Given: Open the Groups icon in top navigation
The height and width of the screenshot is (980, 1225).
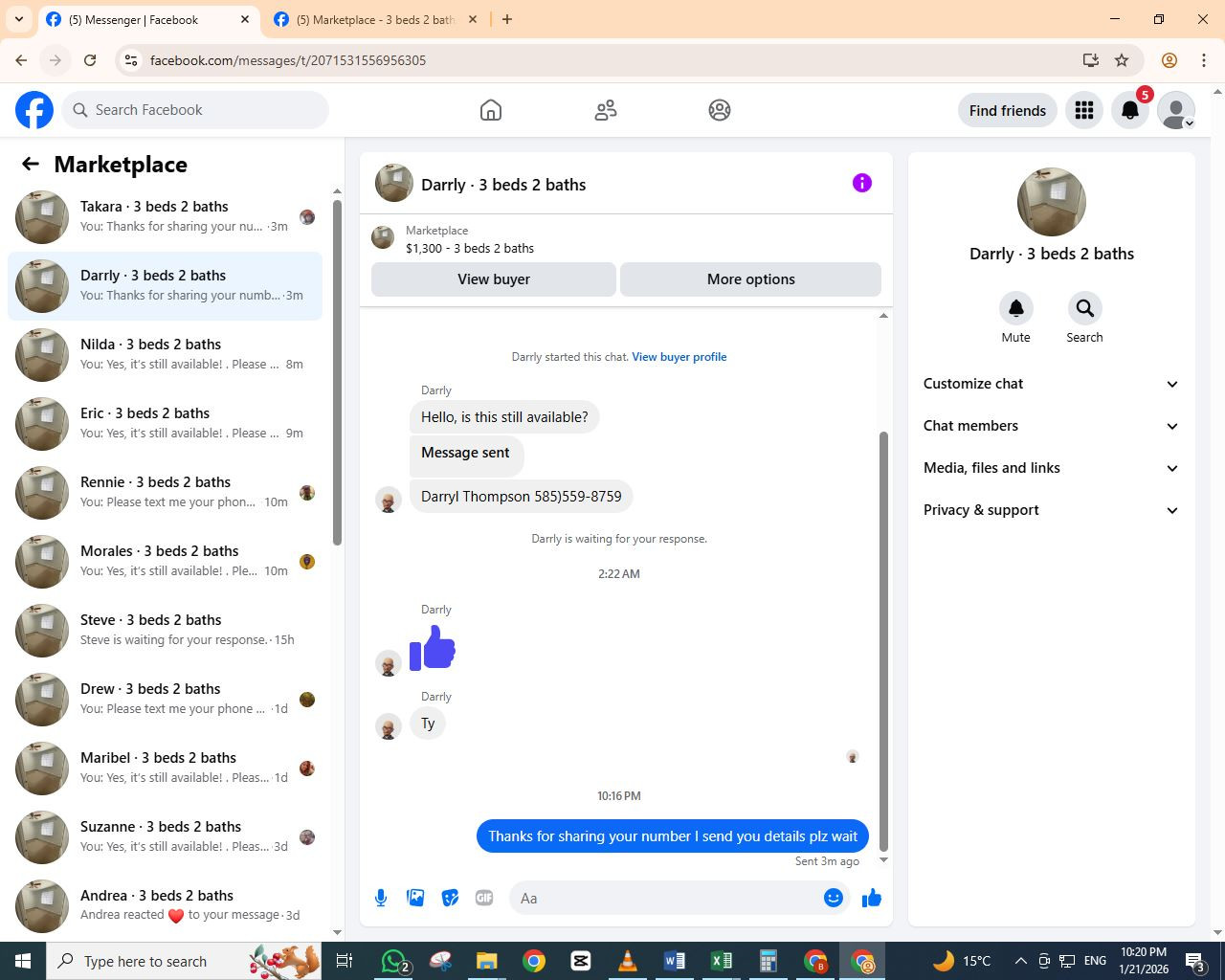Looking at the screenshot, I should (x=720, y=110).
